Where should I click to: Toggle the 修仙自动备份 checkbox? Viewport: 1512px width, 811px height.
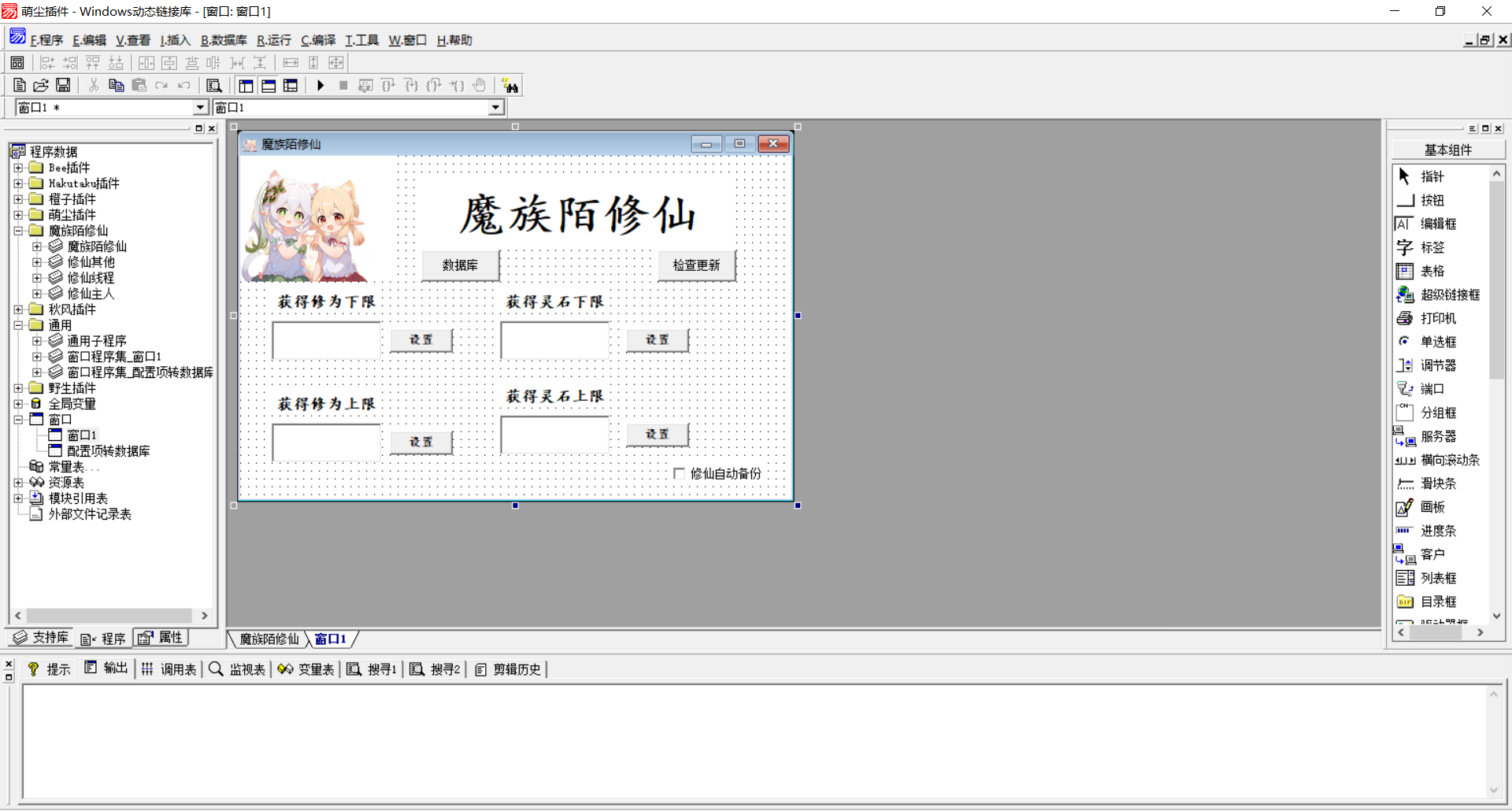(679, 473)
